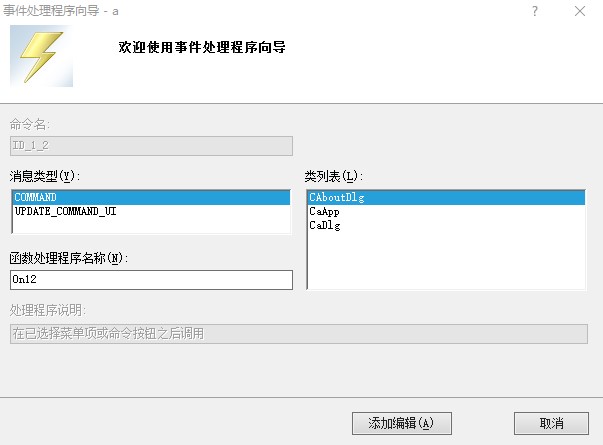Pick CaDlg from the class list
The width and height of the screenshot is (603, 445).
tap(326, 226)
